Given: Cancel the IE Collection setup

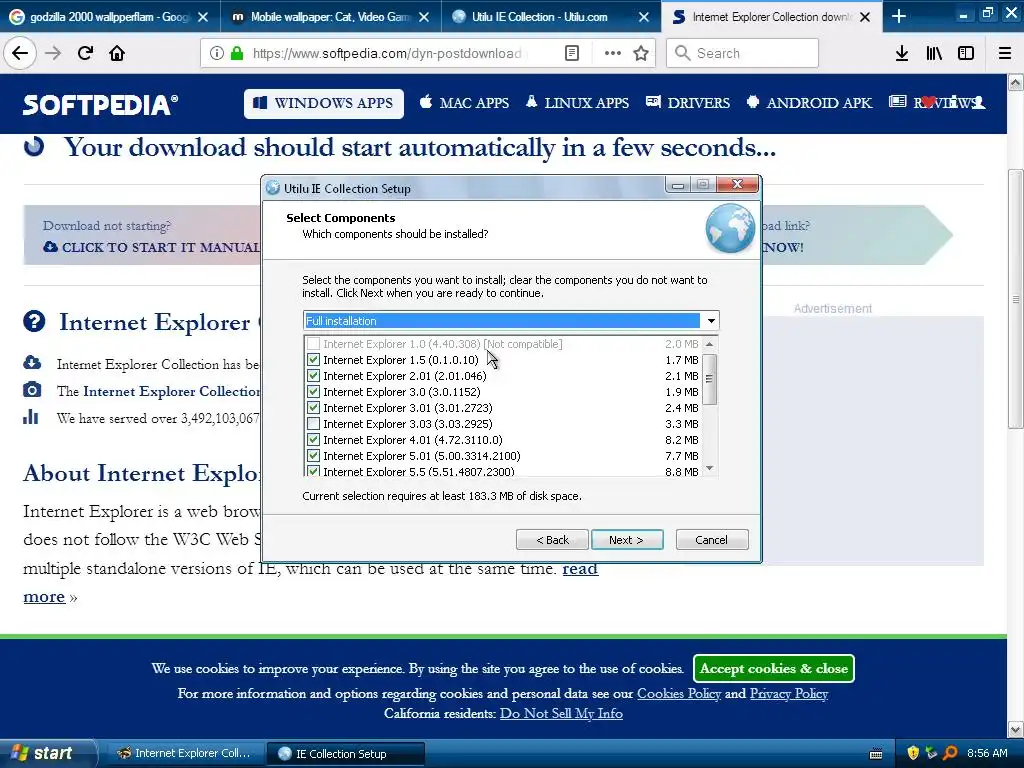Looking at the screenshot, I should point(712,540).
